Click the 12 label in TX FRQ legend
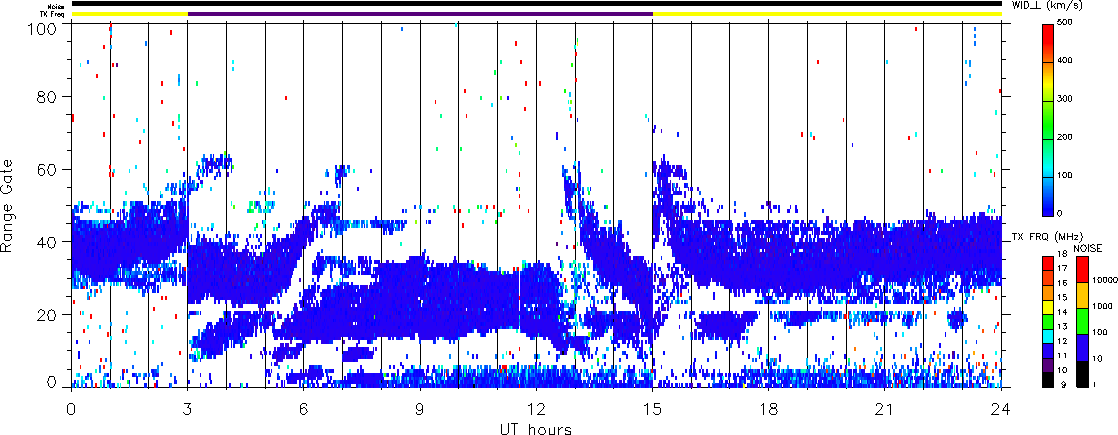This screenshot has height=435, width=1118. coord(1062,341)
